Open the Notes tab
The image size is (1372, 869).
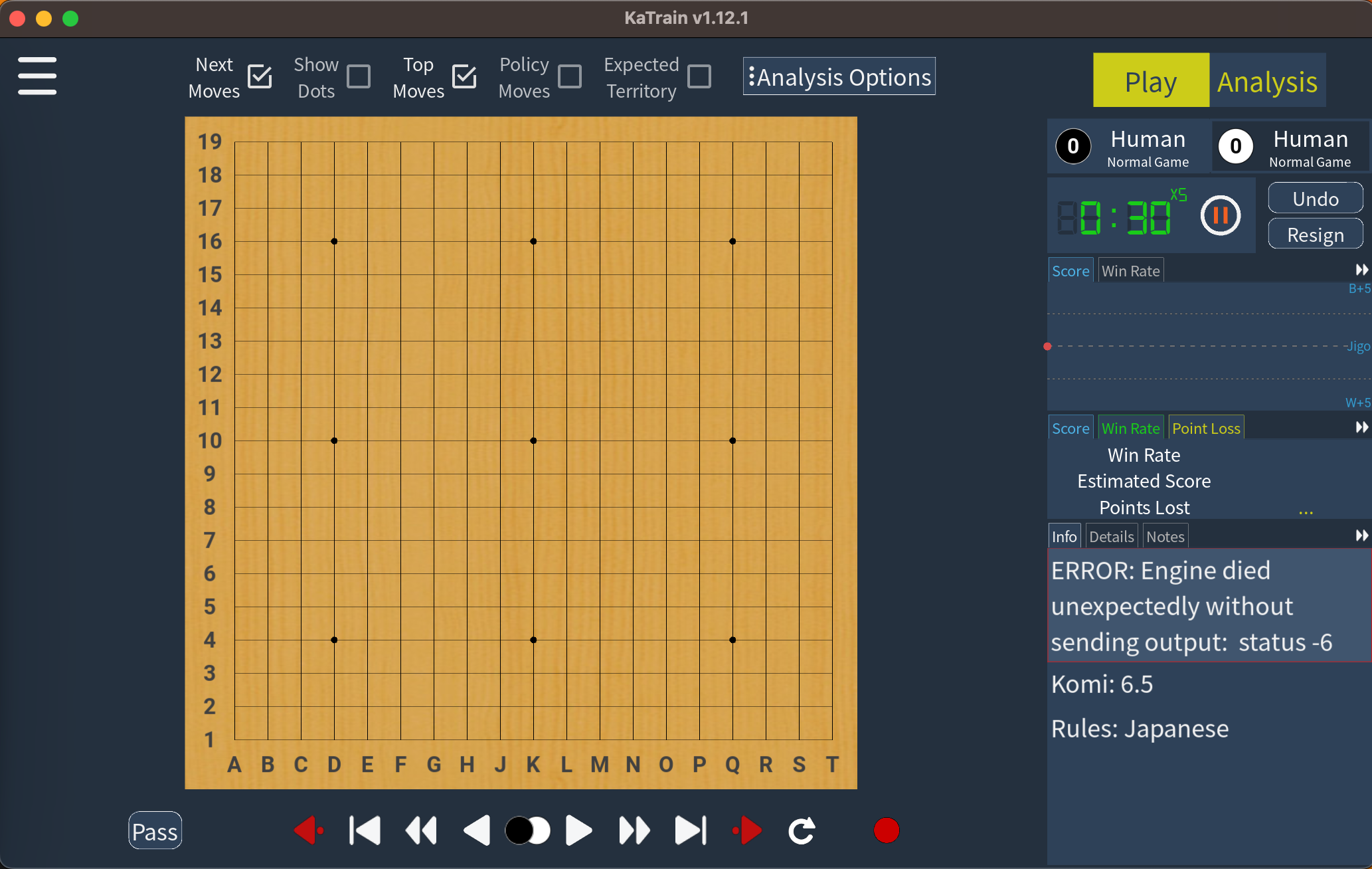[1165, 537]
